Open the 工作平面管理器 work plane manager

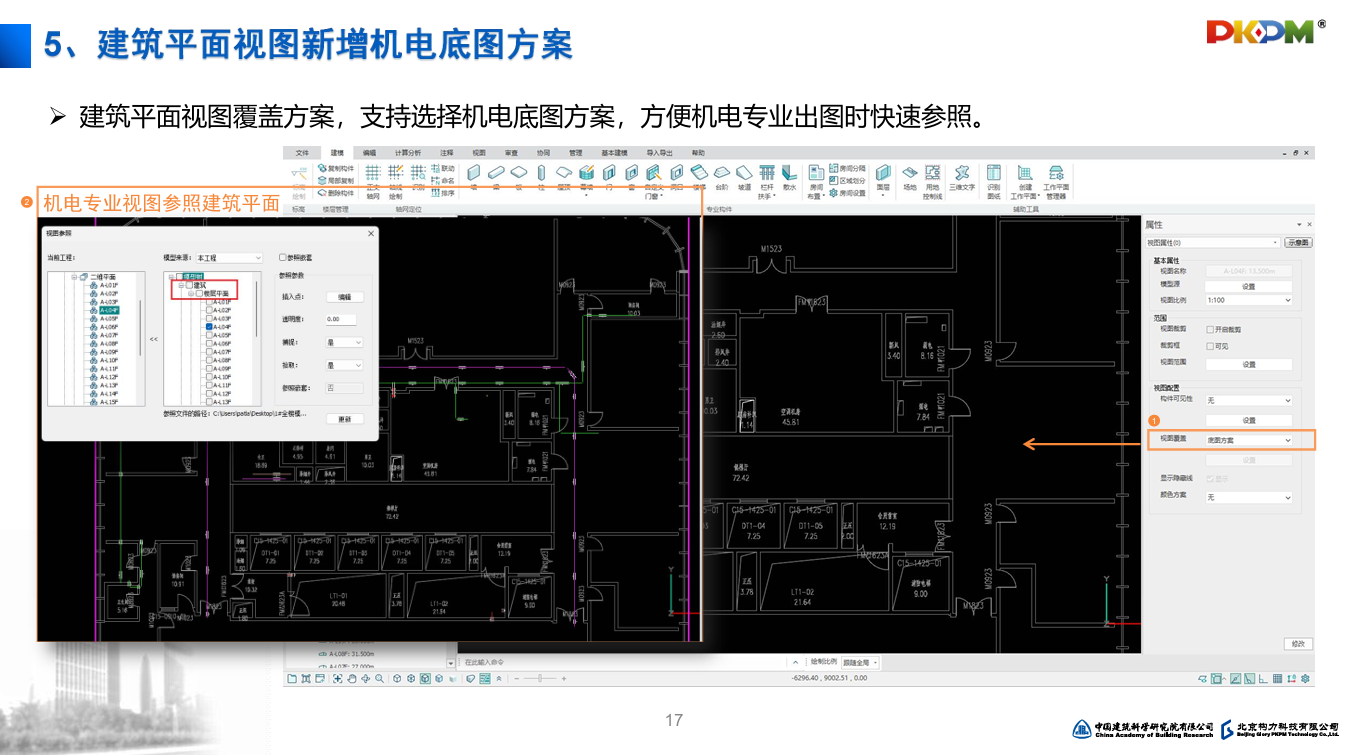pyautogui.click(x=1056, y=181)
